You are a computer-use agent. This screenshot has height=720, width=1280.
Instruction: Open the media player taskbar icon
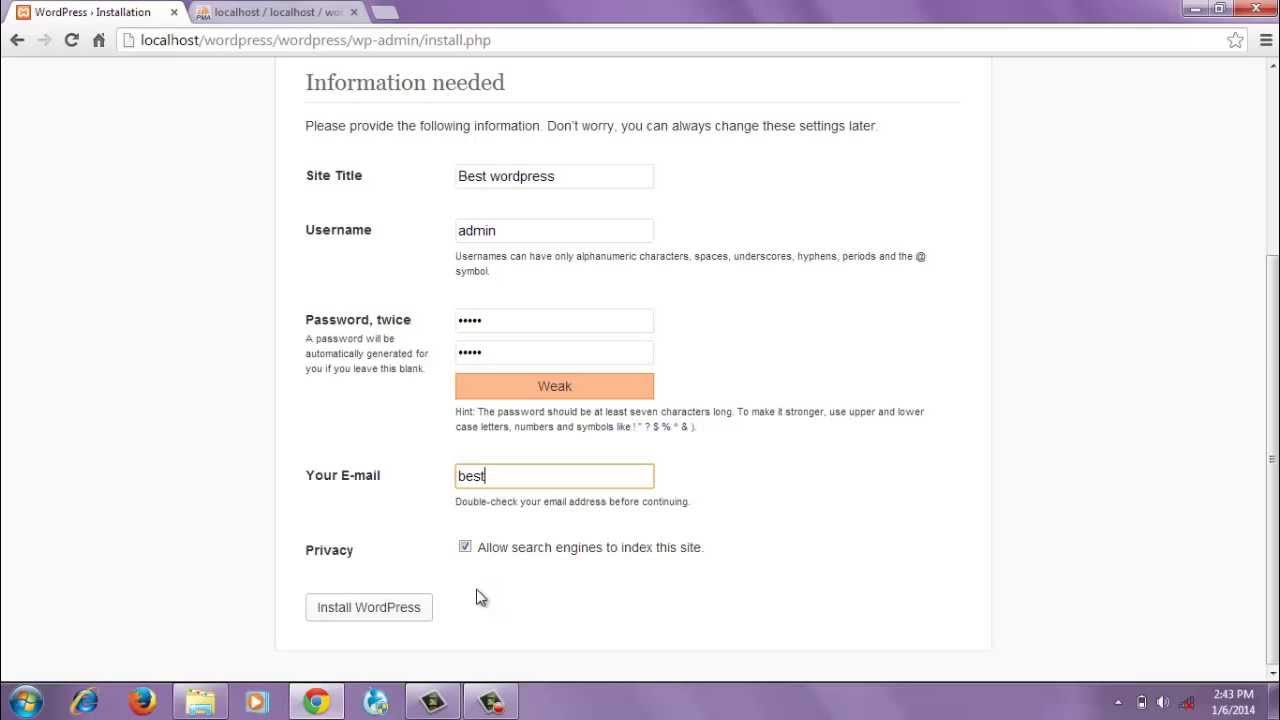pos(257,702)
